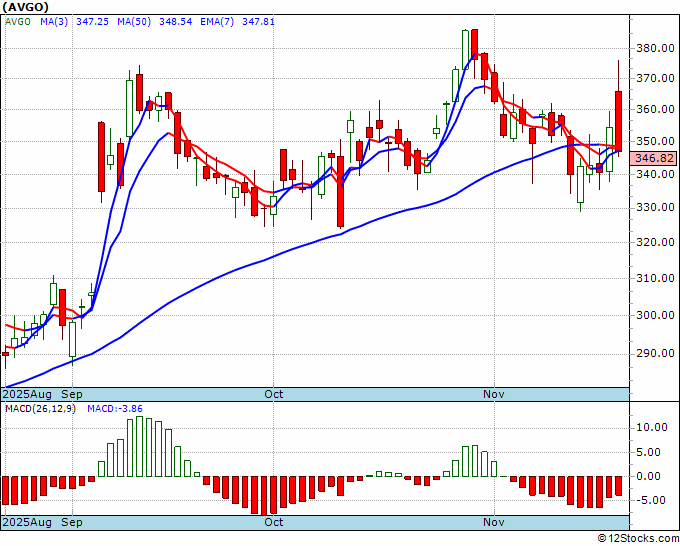Click the 380.00 price axis label

(655, 48)
